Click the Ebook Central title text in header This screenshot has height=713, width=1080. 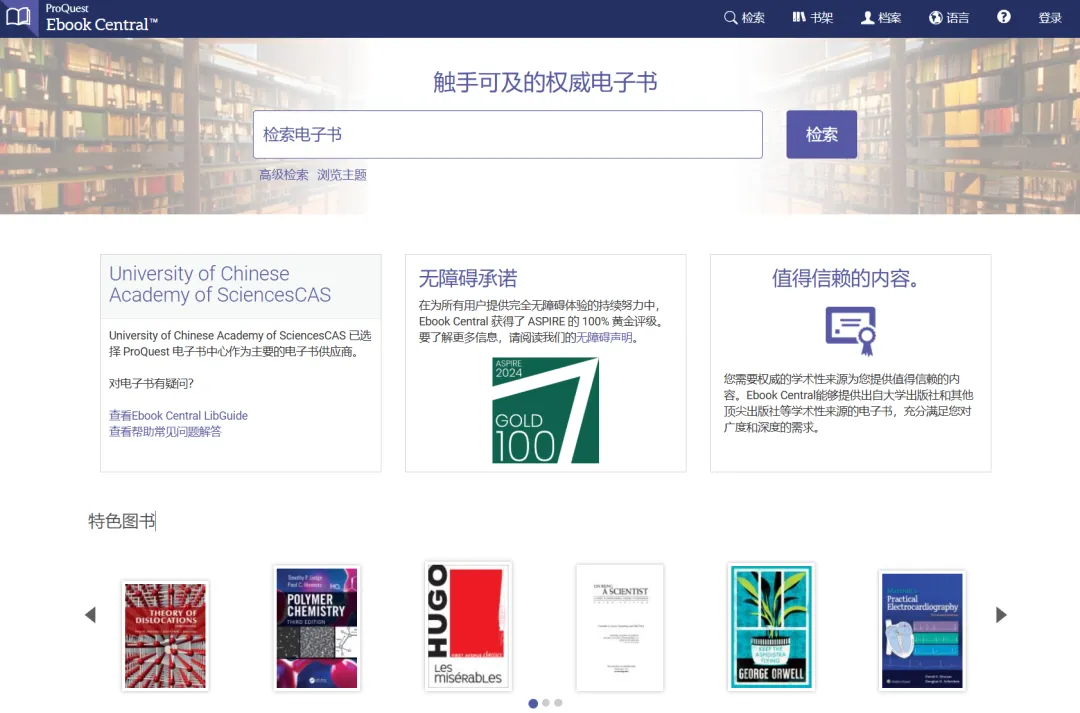[102, 25]
